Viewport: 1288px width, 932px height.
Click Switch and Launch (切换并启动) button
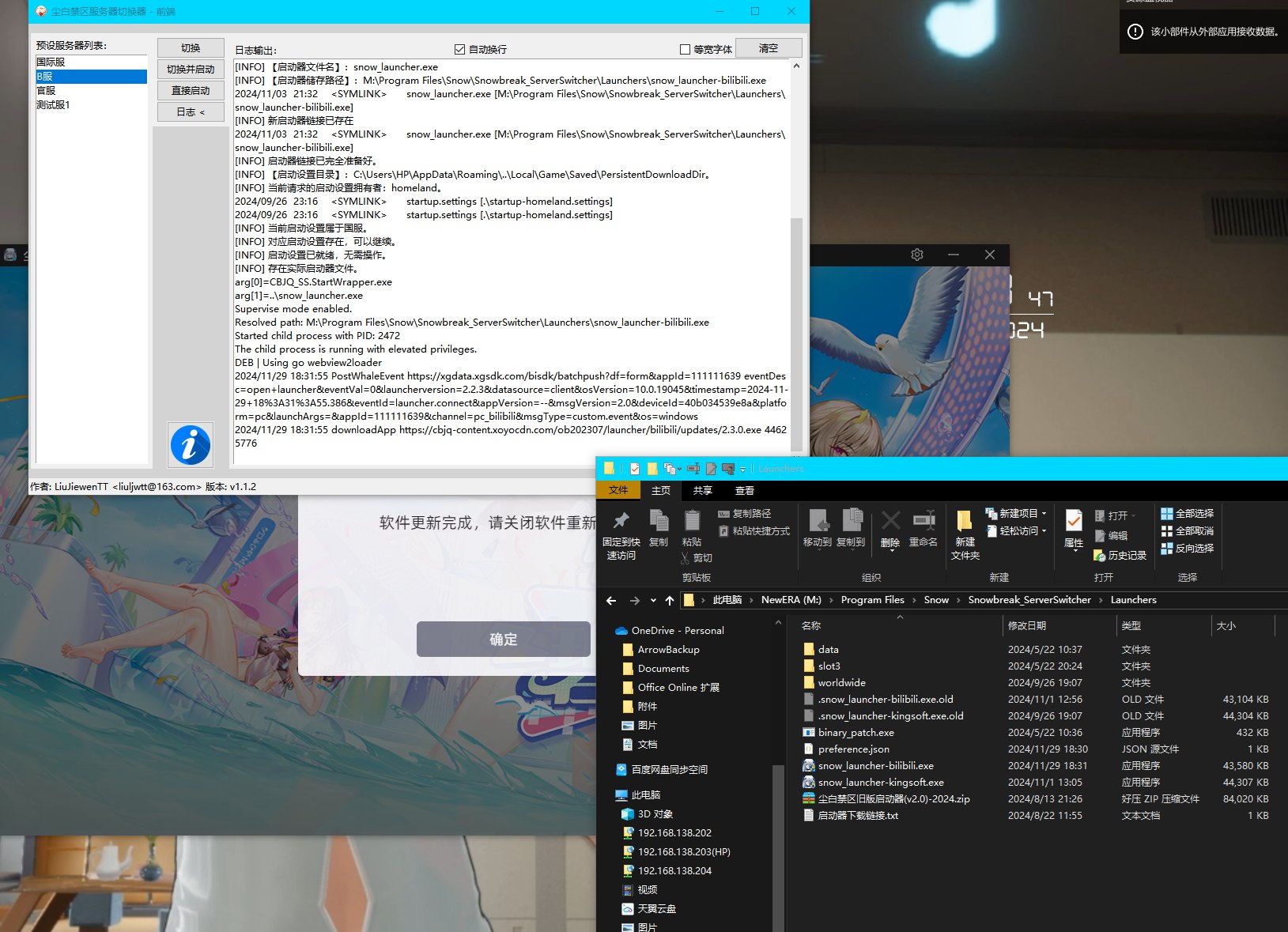coord(191,69)
